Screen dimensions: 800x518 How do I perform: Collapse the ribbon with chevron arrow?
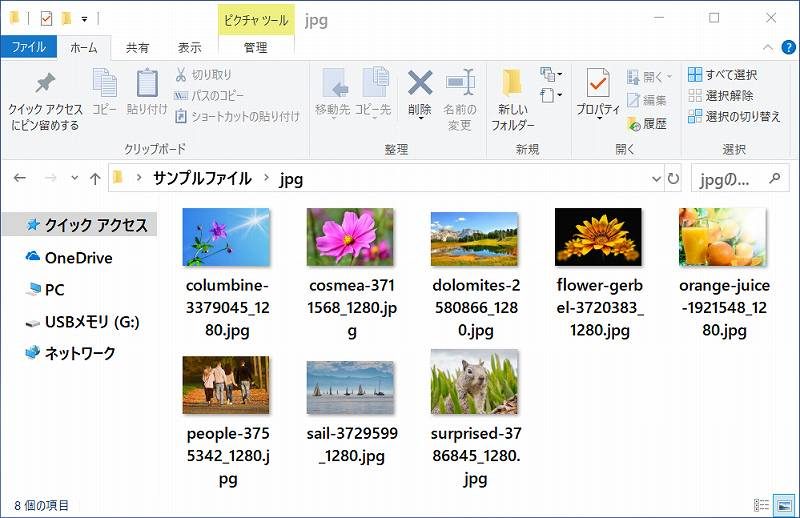(766, 47)
